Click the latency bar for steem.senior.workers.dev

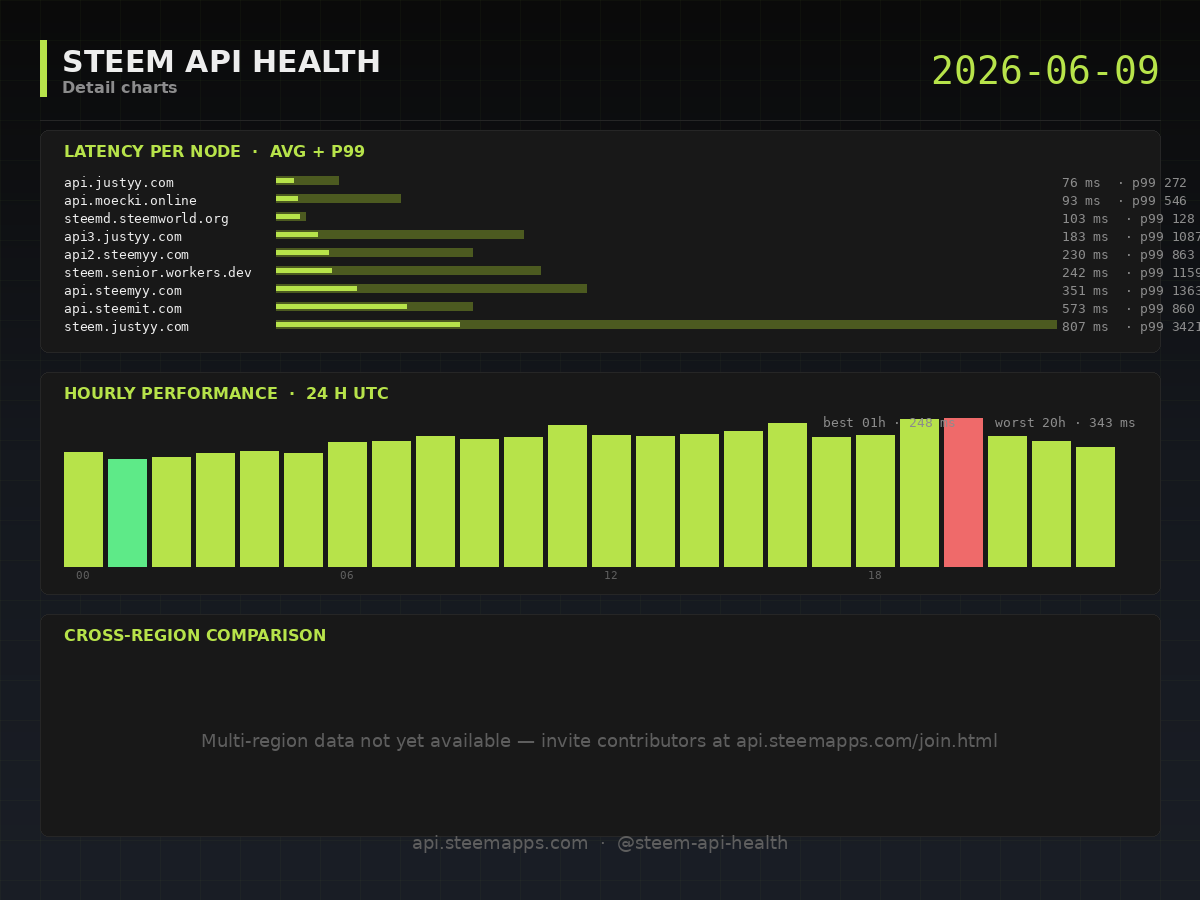(408, 271)
